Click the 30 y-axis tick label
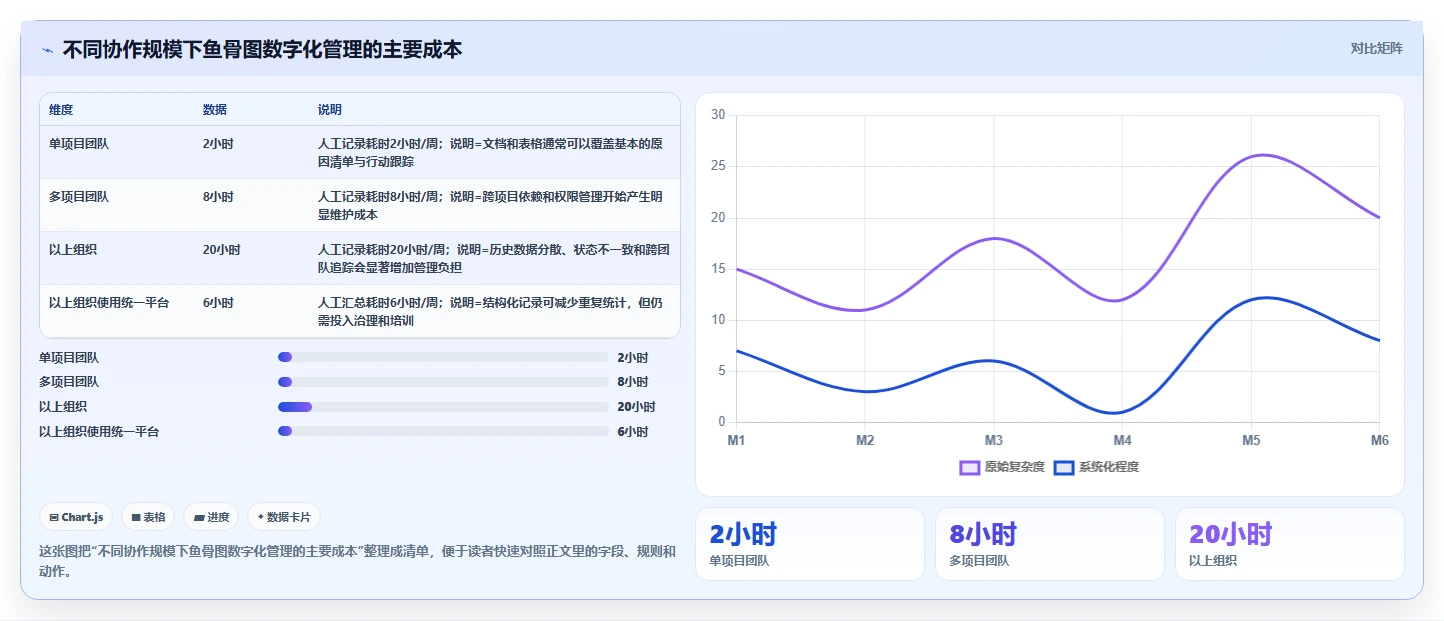1444x621 pixels. tap(718, 115)
